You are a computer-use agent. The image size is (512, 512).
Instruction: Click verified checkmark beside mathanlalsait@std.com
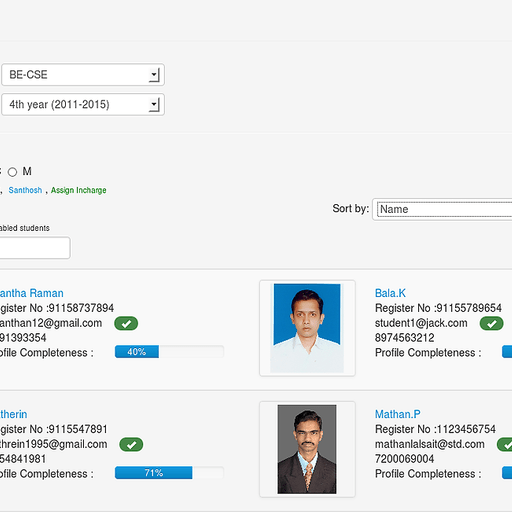(504, 445)
